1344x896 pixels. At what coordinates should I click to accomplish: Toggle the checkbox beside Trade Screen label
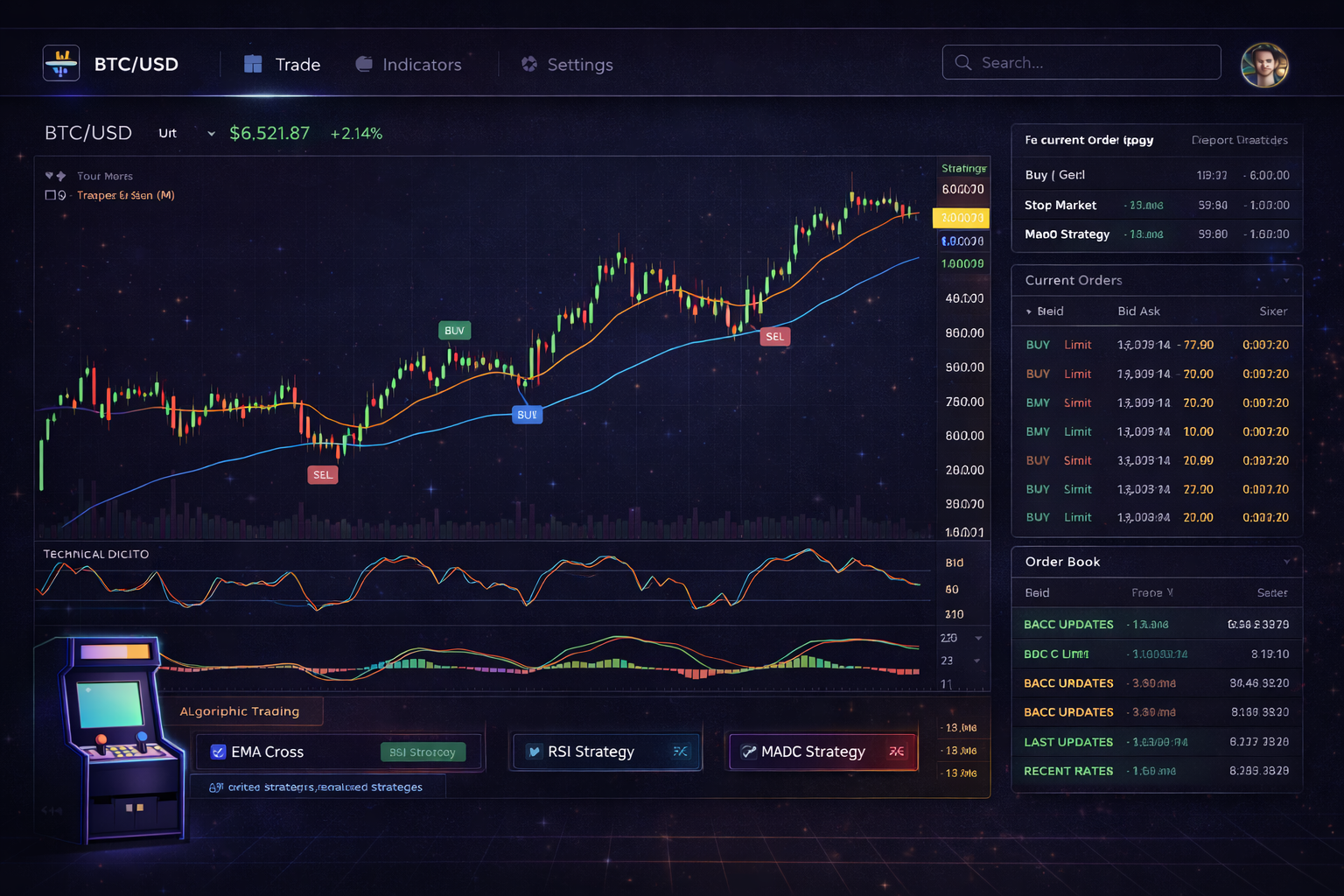pyautogui.click(x=48, y=195)
